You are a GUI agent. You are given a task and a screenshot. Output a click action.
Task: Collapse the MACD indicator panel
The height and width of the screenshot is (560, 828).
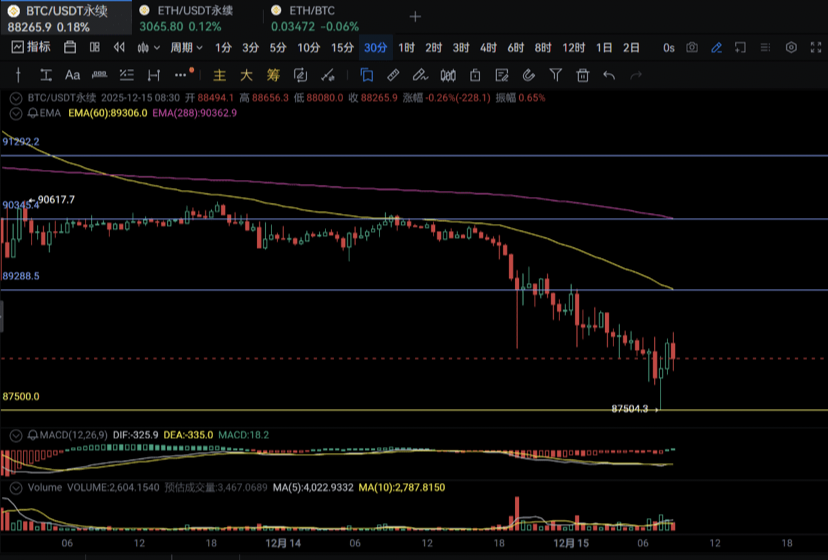click(14, 435)
